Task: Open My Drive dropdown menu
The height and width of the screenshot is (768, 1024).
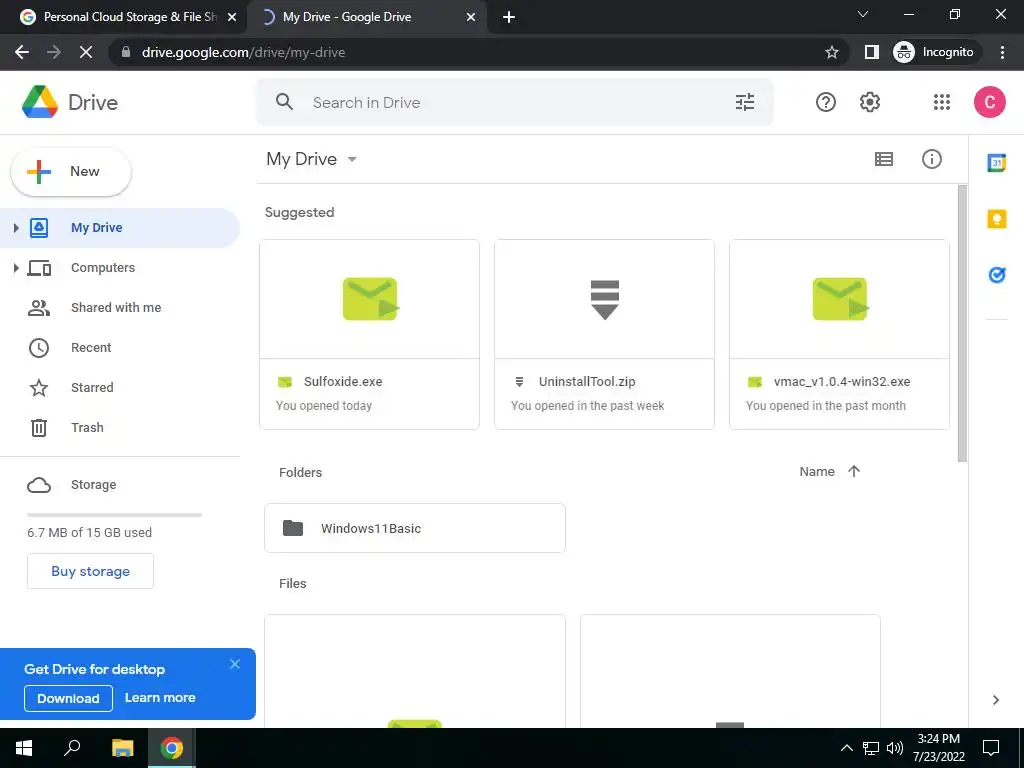Action: pos(352,159)
